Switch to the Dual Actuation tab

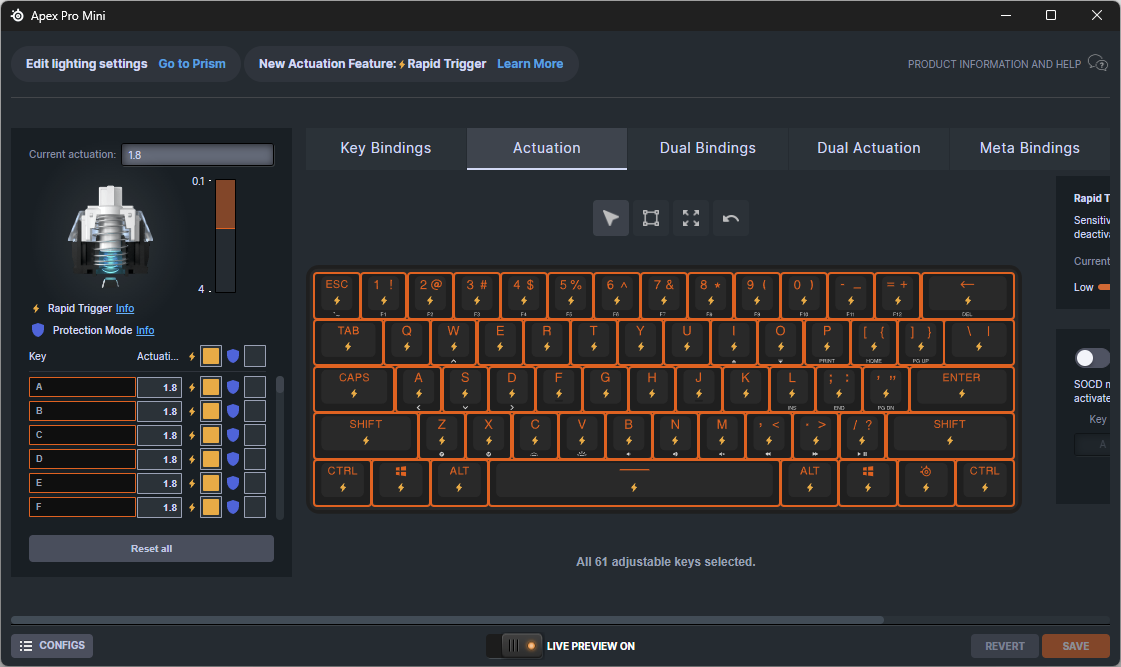(x=869, y=148)
